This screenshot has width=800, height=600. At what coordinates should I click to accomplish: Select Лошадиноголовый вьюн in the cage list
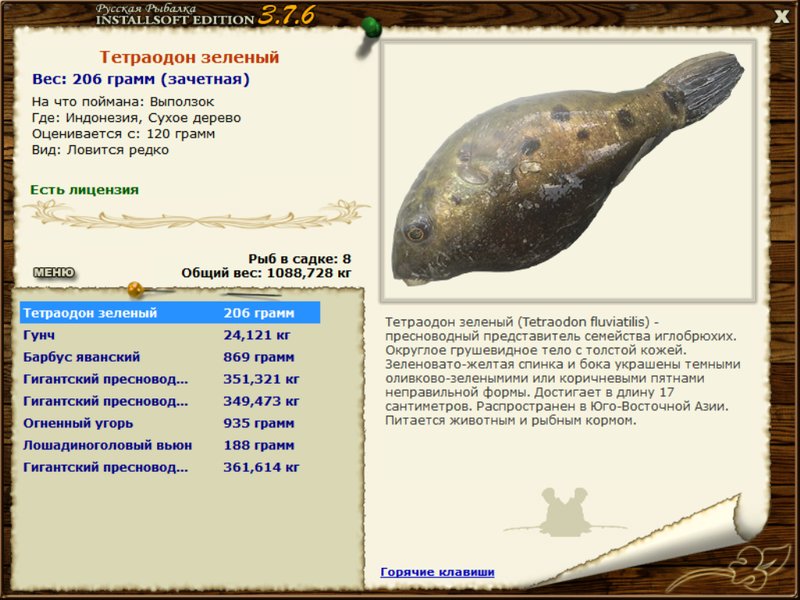[x=170, y=445]
